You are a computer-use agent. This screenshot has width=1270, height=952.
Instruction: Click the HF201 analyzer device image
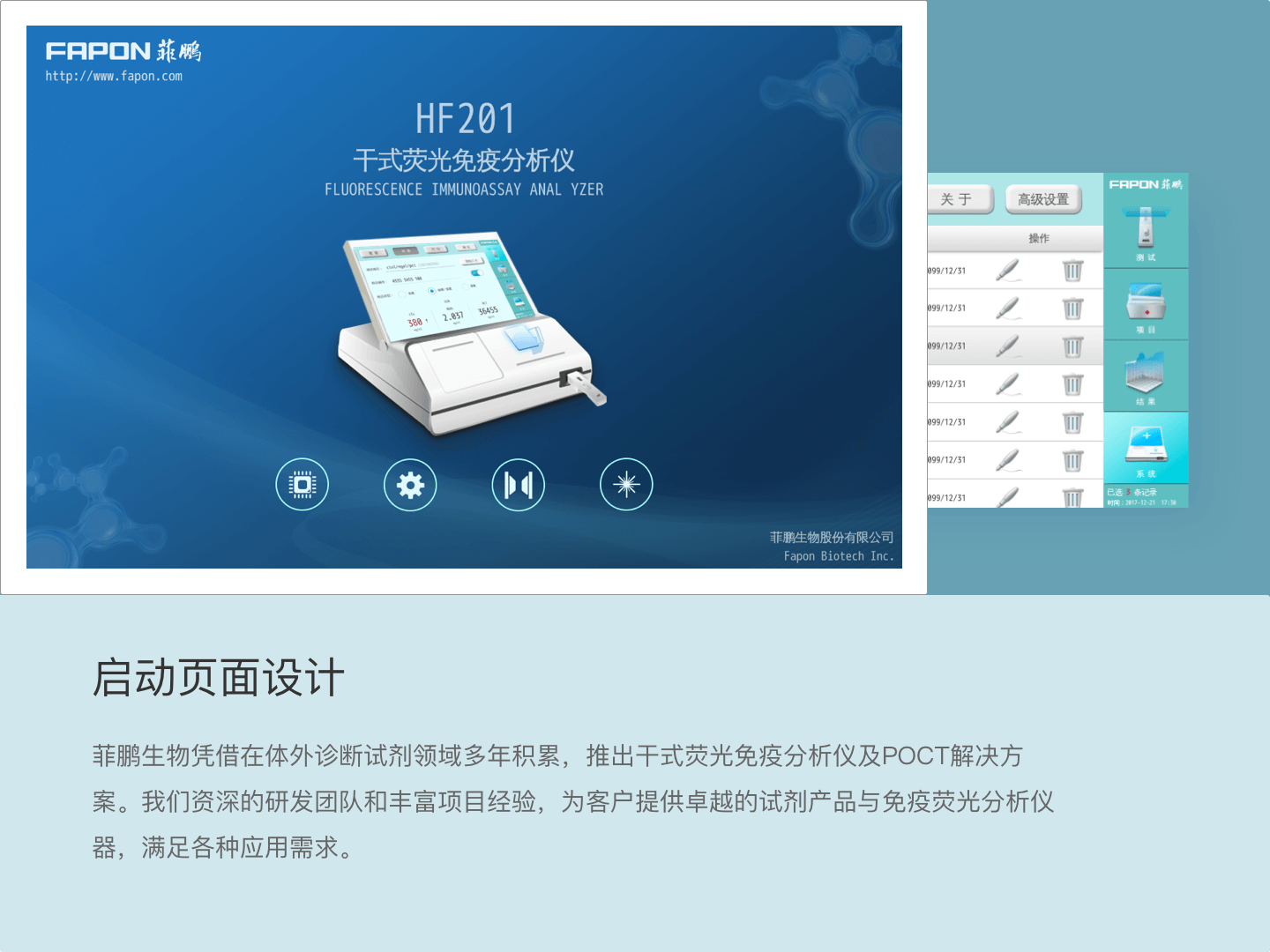472,332
